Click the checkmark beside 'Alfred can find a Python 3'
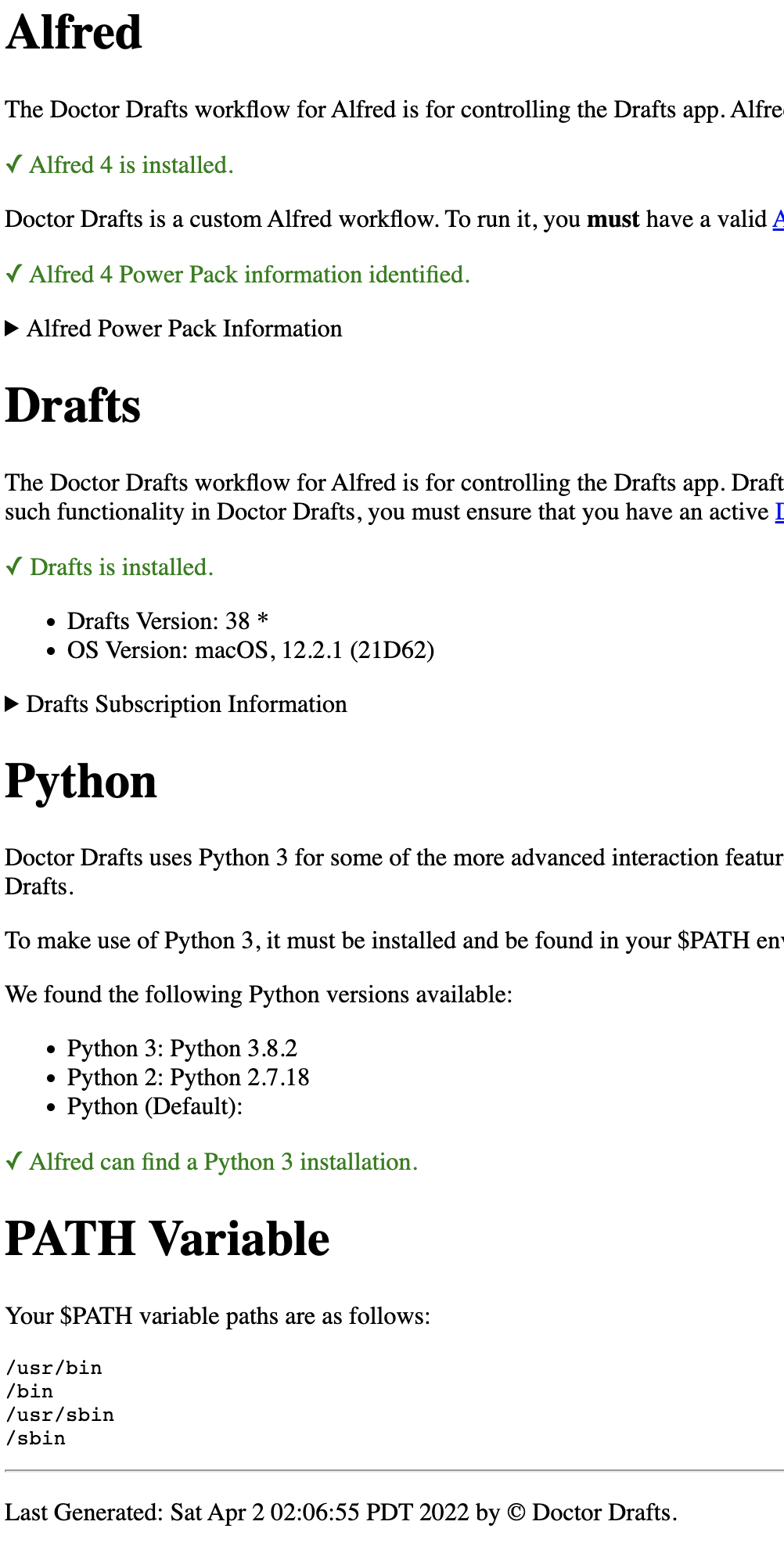Image resolution: width=784 pixels, height=1543 pixels. (13, 1162)
